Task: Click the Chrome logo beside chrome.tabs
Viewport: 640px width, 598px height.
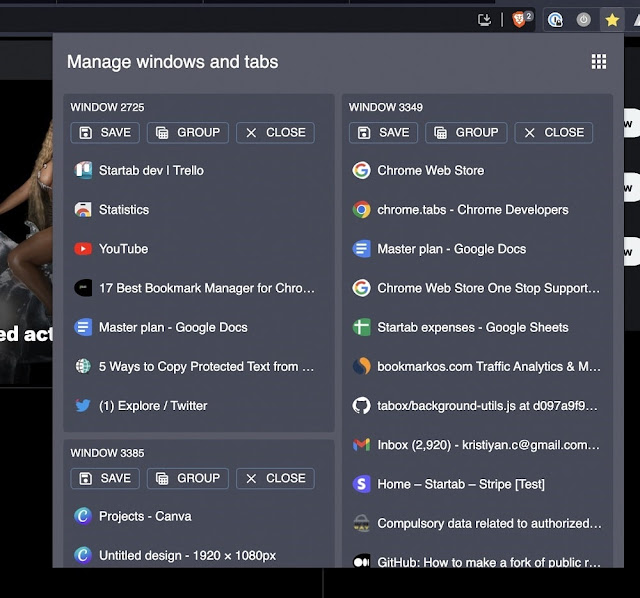Action: click(x=362, y=209)
